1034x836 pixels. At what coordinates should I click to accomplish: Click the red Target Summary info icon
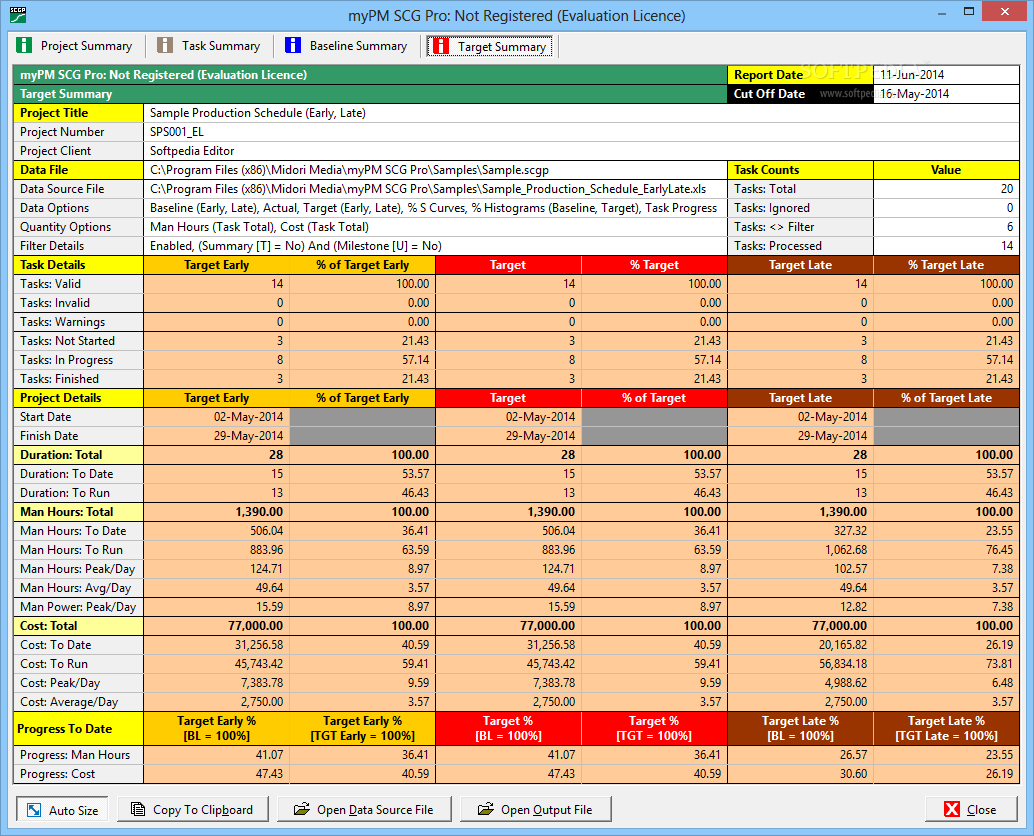coord(441,45)
